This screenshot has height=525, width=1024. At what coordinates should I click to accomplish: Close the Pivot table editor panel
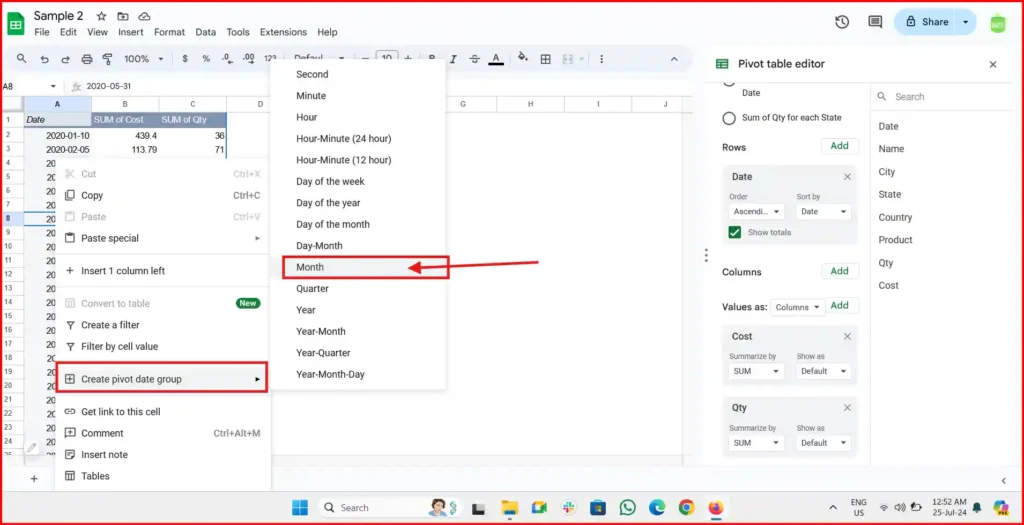pyautogui.click(x=993, y=64)
